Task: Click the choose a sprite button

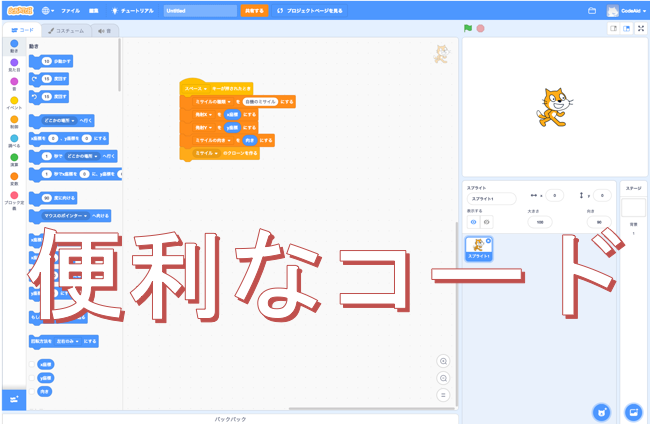Action: [601, 412]
